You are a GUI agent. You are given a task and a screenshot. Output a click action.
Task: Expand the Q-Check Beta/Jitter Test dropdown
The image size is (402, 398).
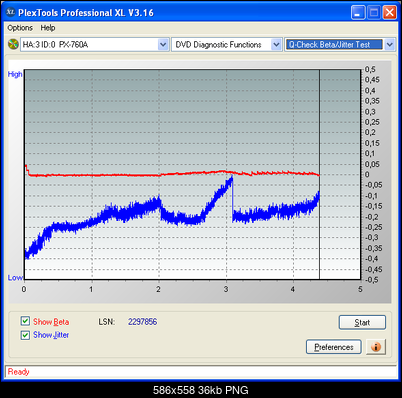pyautogui.click(x=390, y=44)
